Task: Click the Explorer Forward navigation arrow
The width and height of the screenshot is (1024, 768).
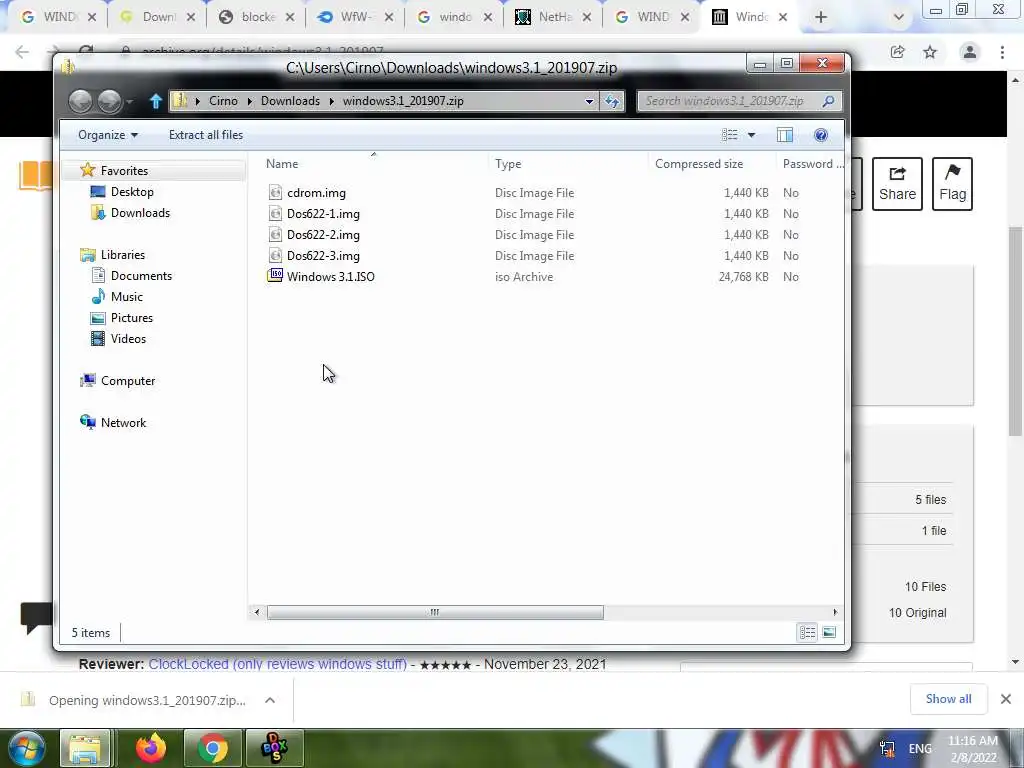Action: point(109,101)
